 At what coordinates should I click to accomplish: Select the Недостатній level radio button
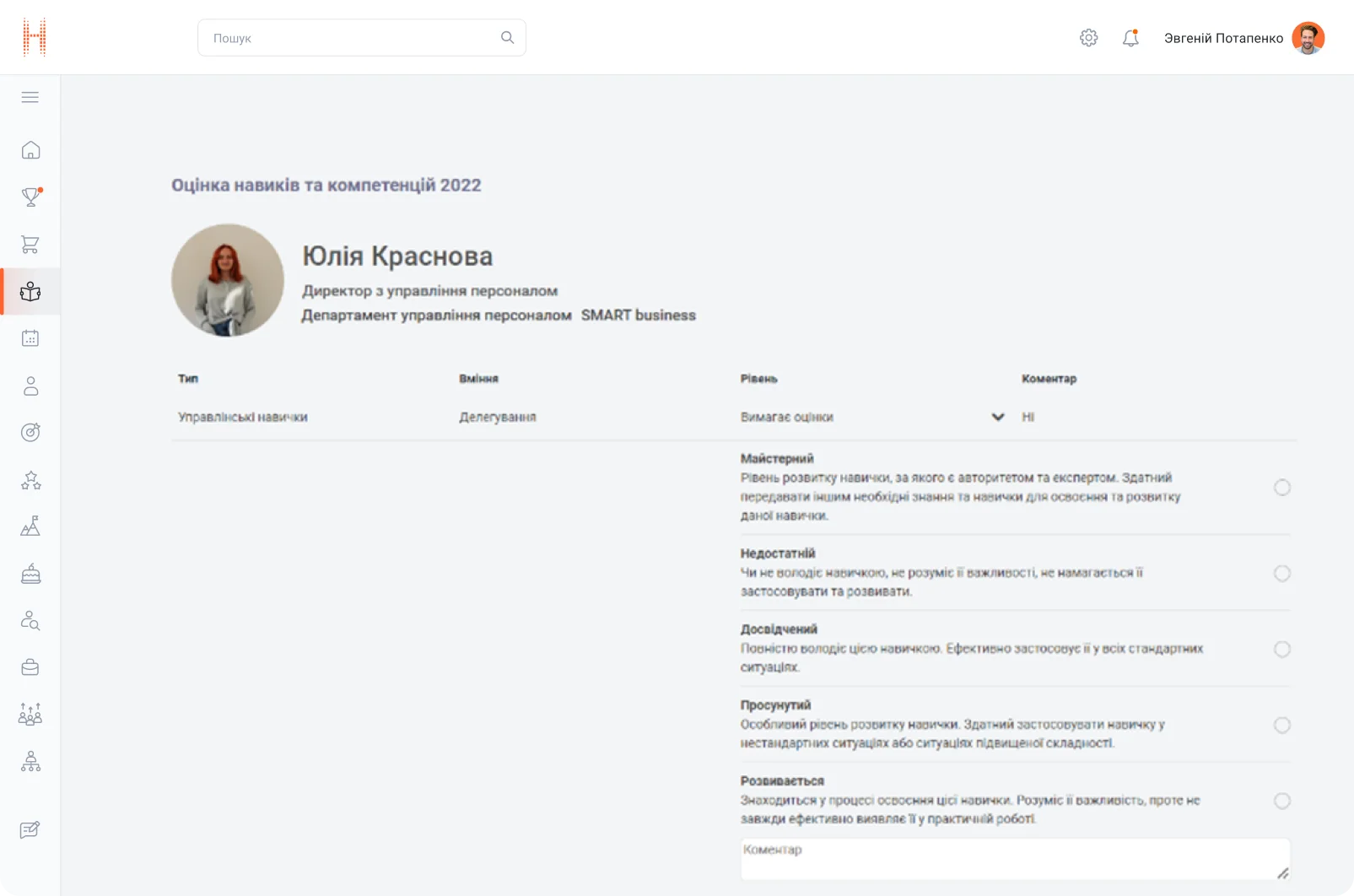[1281, 574]
